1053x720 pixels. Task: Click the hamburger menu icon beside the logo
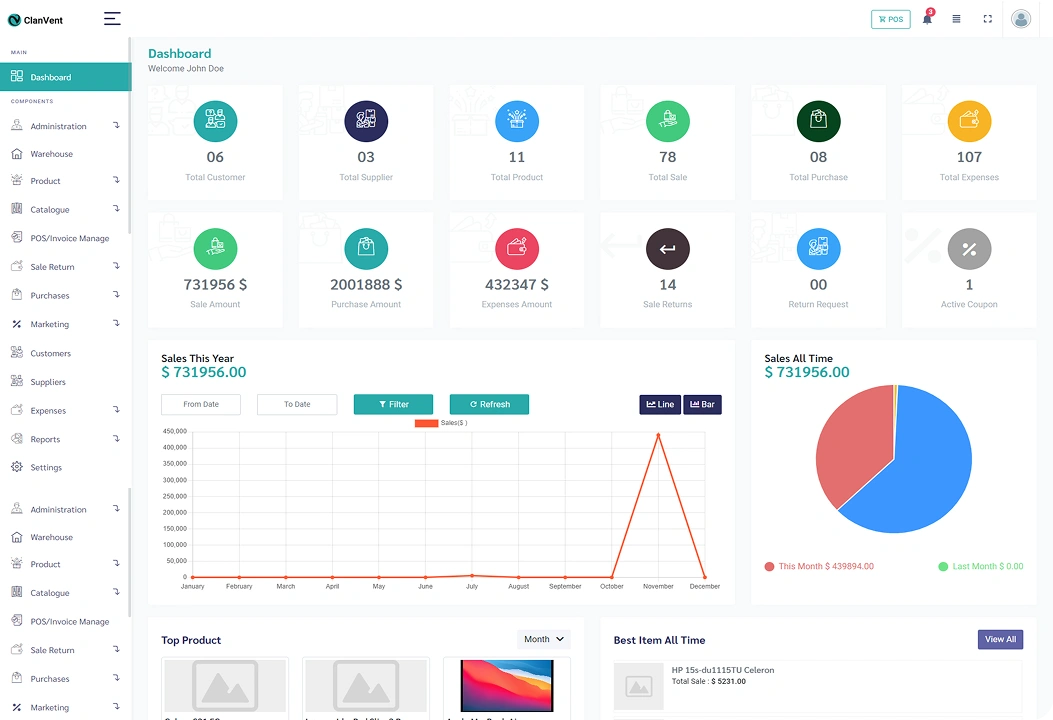click(112, 19)
